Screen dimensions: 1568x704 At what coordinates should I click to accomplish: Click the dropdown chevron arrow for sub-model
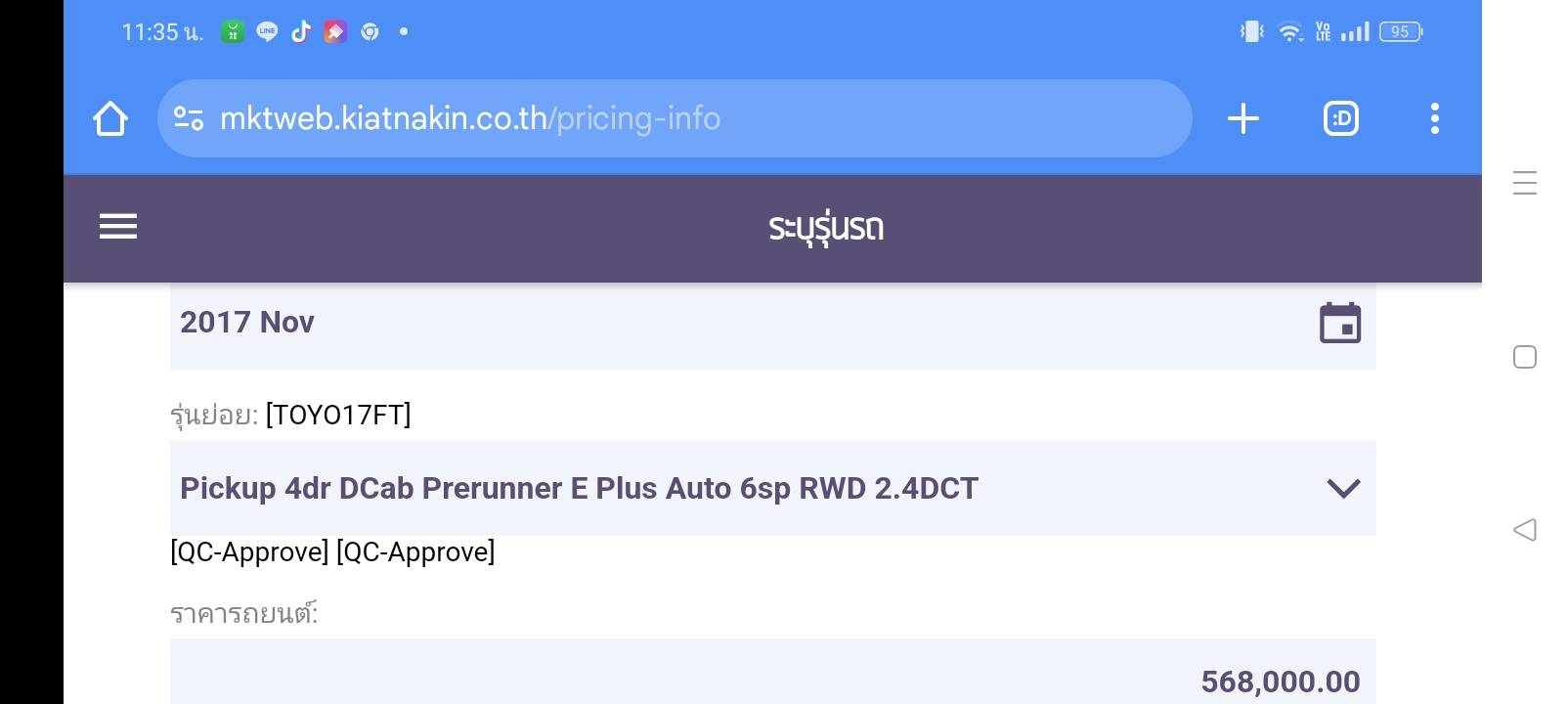click(x=1343, y=488)
